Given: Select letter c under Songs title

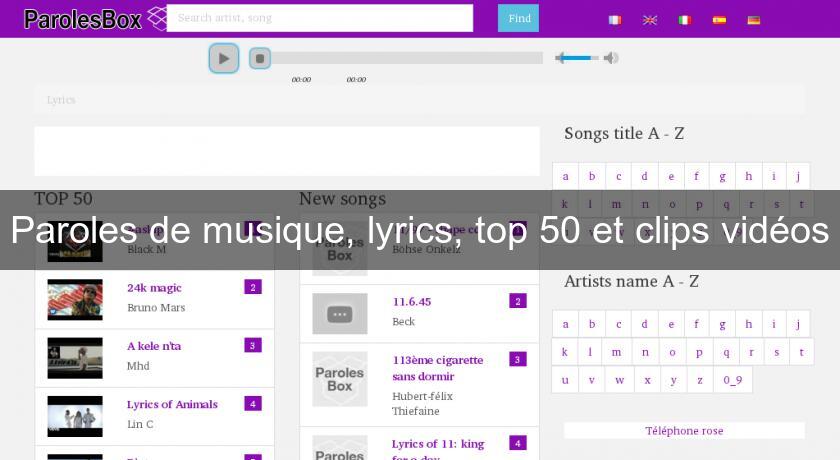Looking at the screenshot, I should click(x=619, y=176).
